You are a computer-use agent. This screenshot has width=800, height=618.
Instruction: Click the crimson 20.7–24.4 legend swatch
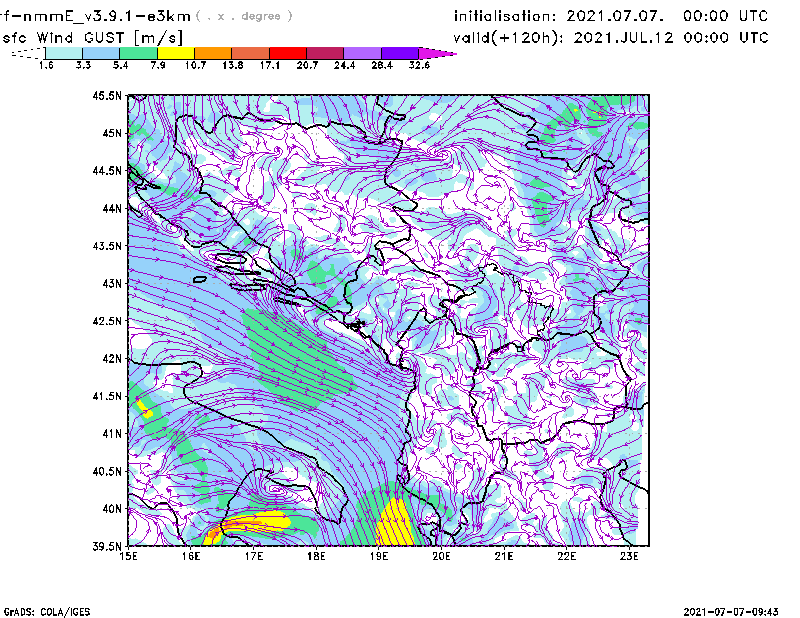point(326,53)
